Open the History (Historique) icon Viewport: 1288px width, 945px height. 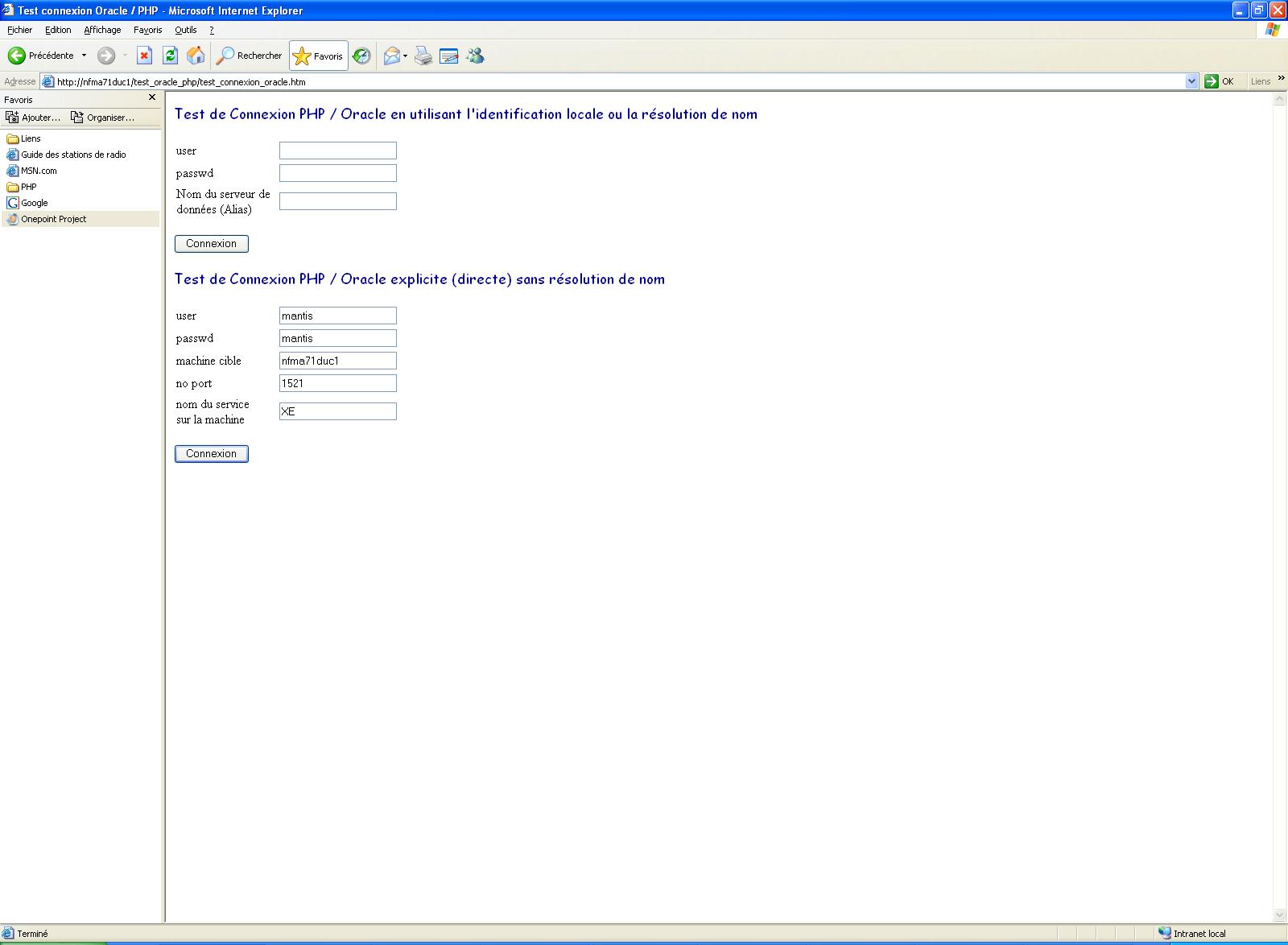pyautogui.click(x=362, y=56)
